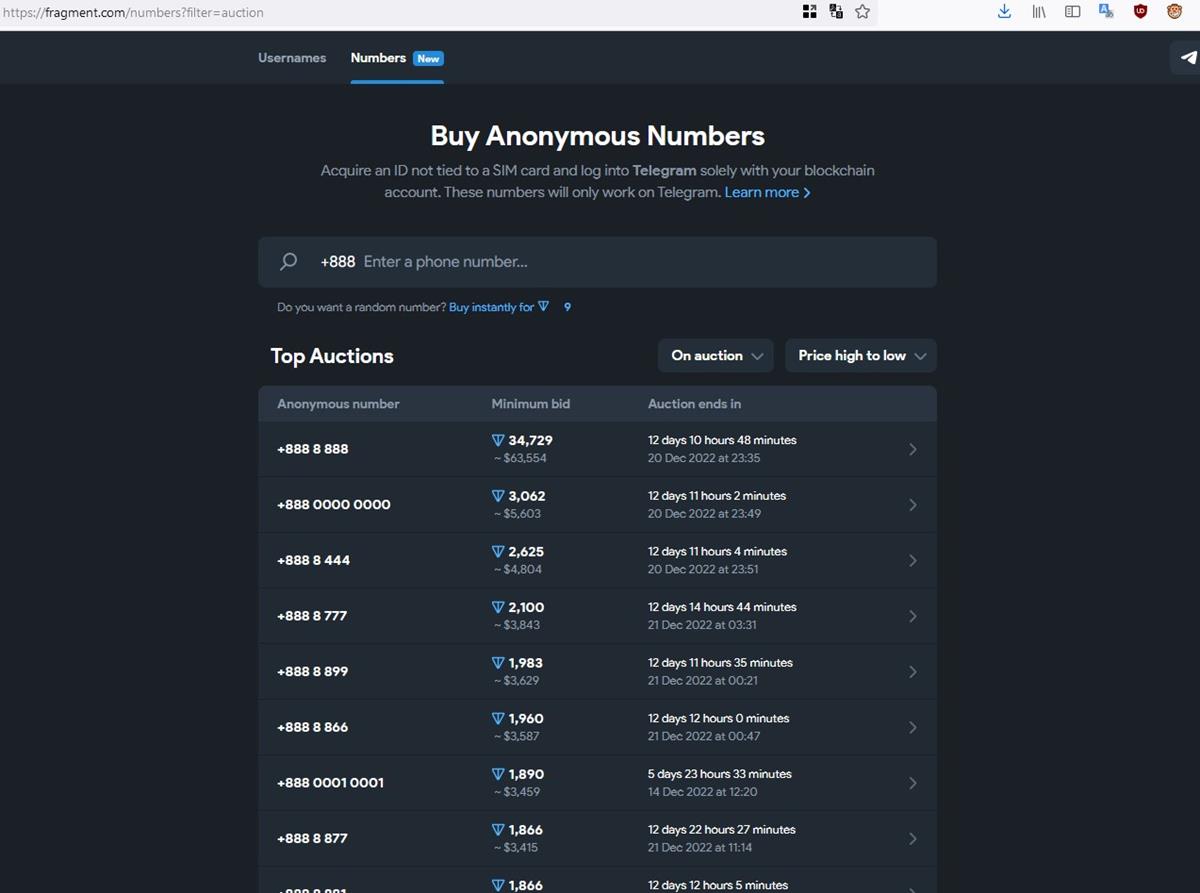
Task: Open the uBlock Origin extension
Action: point(1140,12)
